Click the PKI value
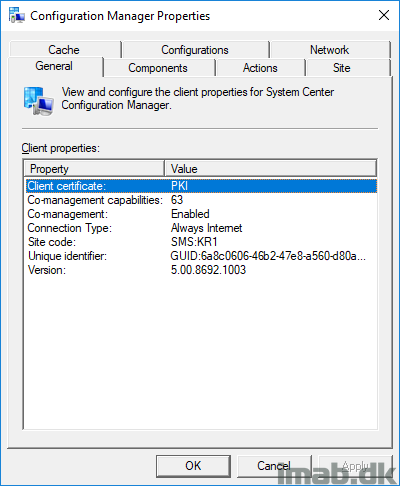Screen dimensions: 400x486 (x=179, y=186)
